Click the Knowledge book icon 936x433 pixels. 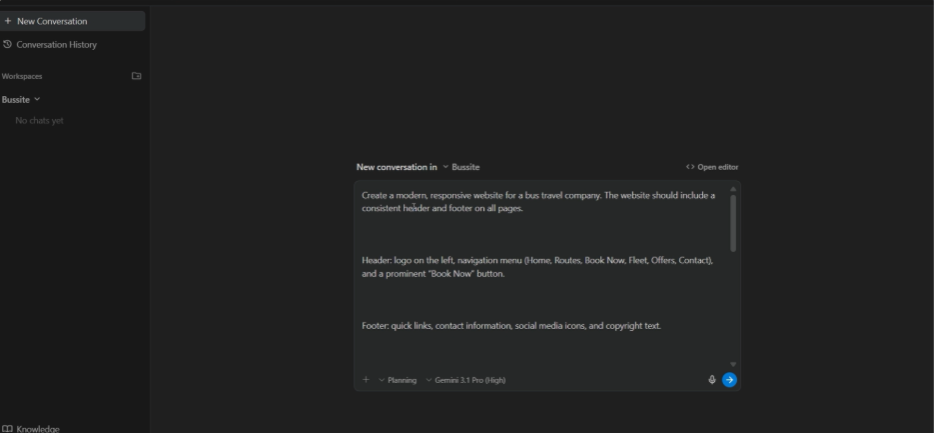7,428
